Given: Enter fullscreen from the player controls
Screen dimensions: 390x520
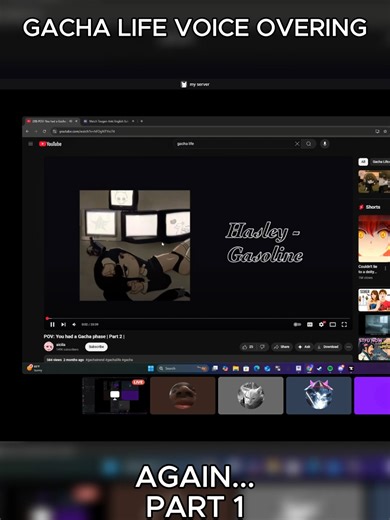Looking at the screenshot, I should coord(344,324).
